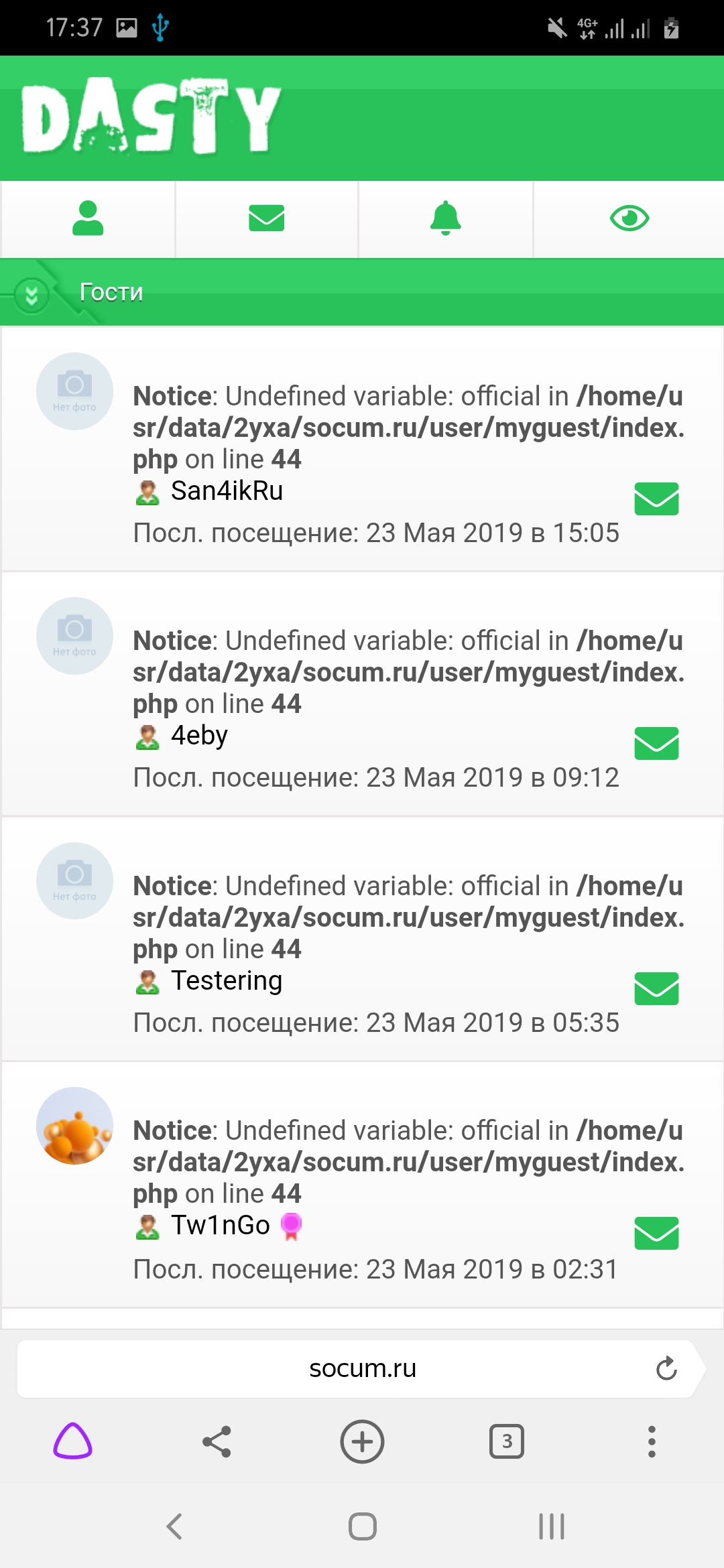Tap the DASTY logo

pyautogui.click(x=152, y=117)
